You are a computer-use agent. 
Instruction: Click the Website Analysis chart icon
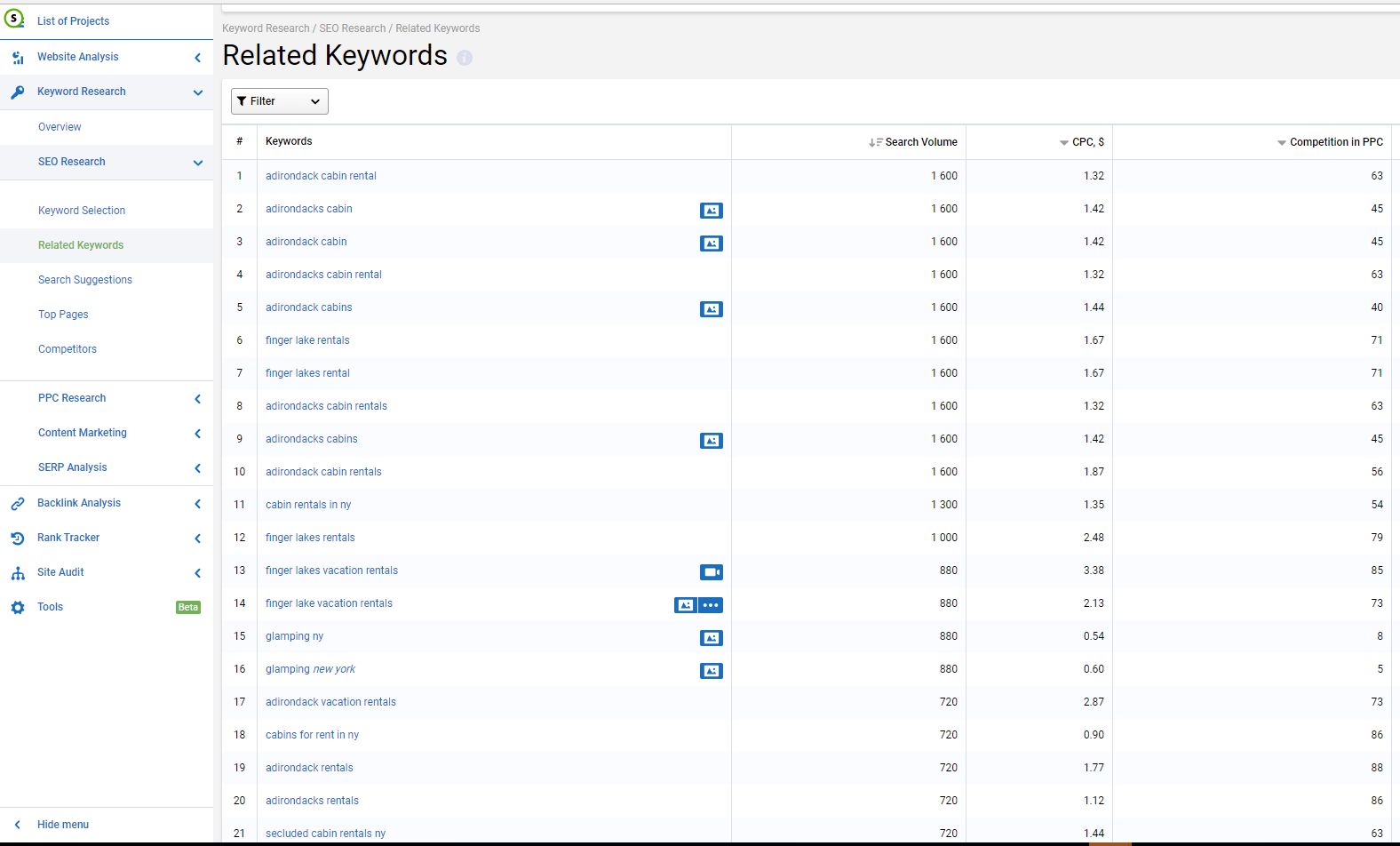click(18, 58)
